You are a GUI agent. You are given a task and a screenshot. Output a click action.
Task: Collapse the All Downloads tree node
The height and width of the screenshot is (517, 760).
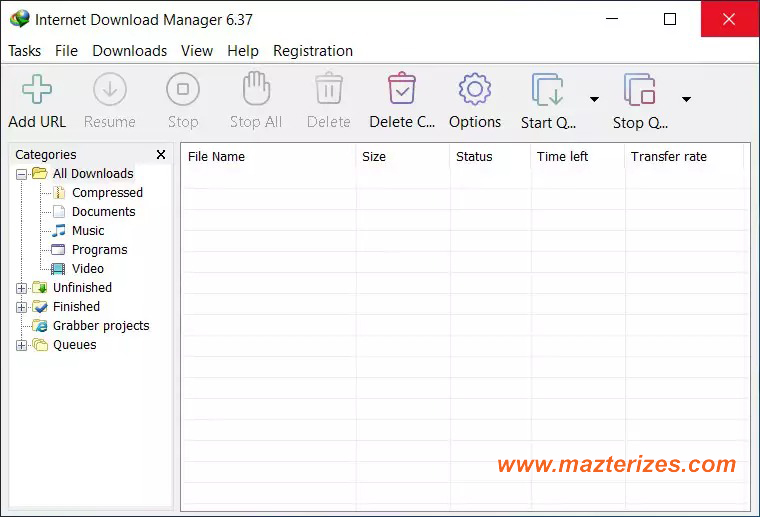point(21,174)
